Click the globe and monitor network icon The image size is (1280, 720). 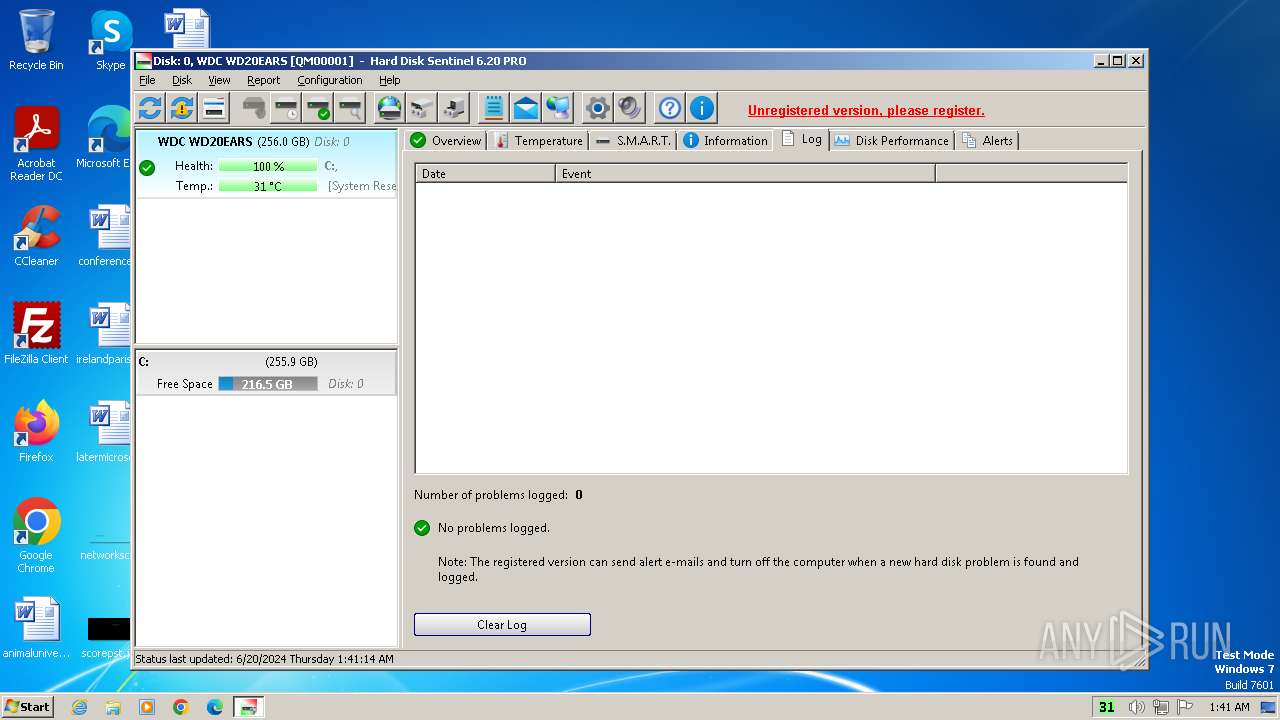pyautogui.click(x=558, y=108)
